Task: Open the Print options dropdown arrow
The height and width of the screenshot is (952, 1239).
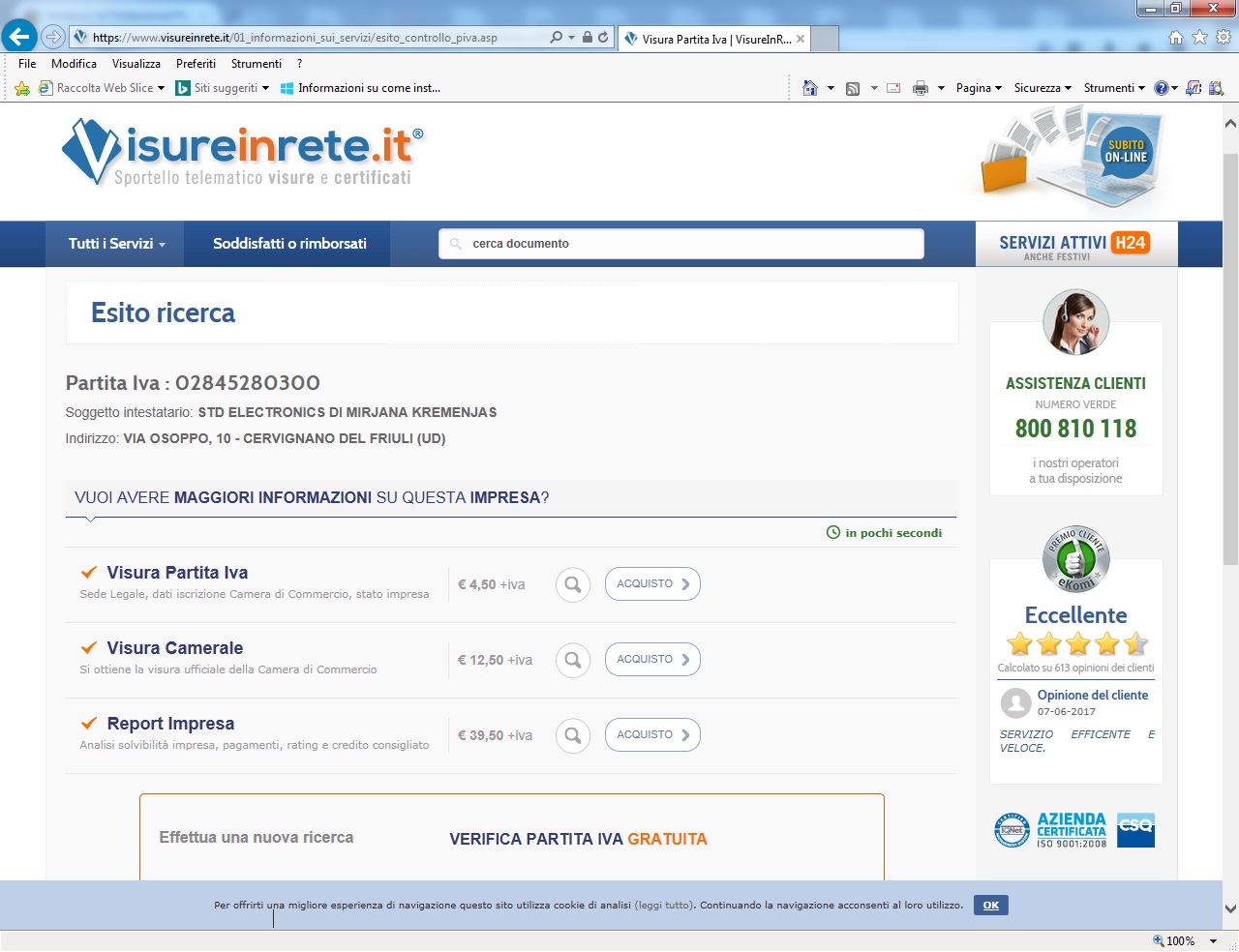Action: (x=941, y=88)
